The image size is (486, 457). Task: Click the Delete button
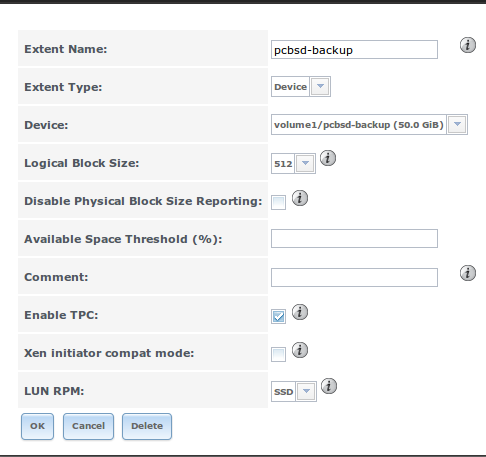click(x=147, y=426)
